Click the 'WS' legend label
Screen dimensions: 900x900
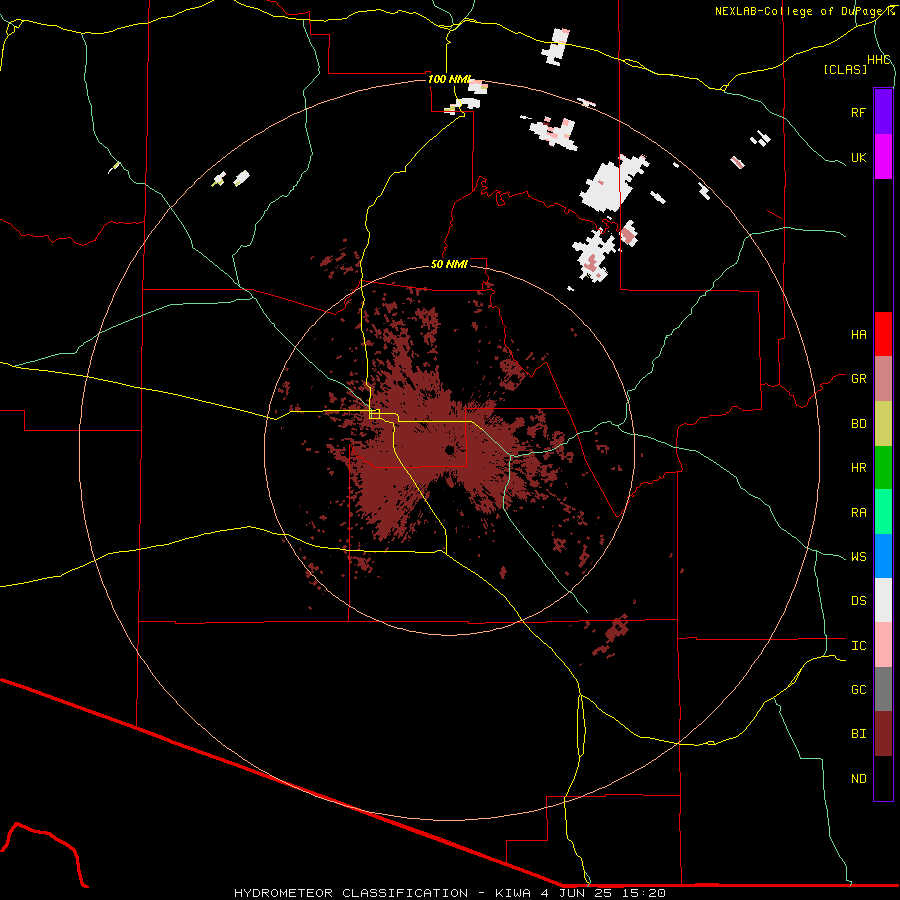pos(858,557)
